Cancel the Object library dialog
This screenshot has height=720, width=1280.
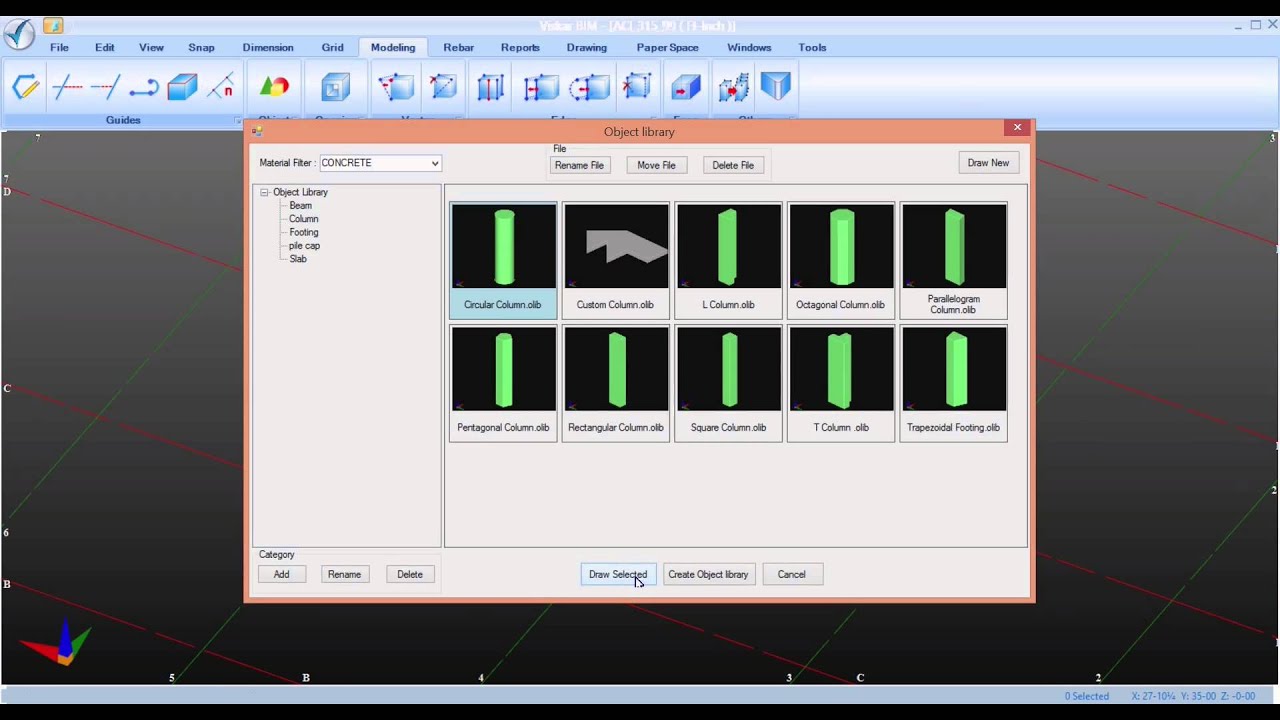791,574
